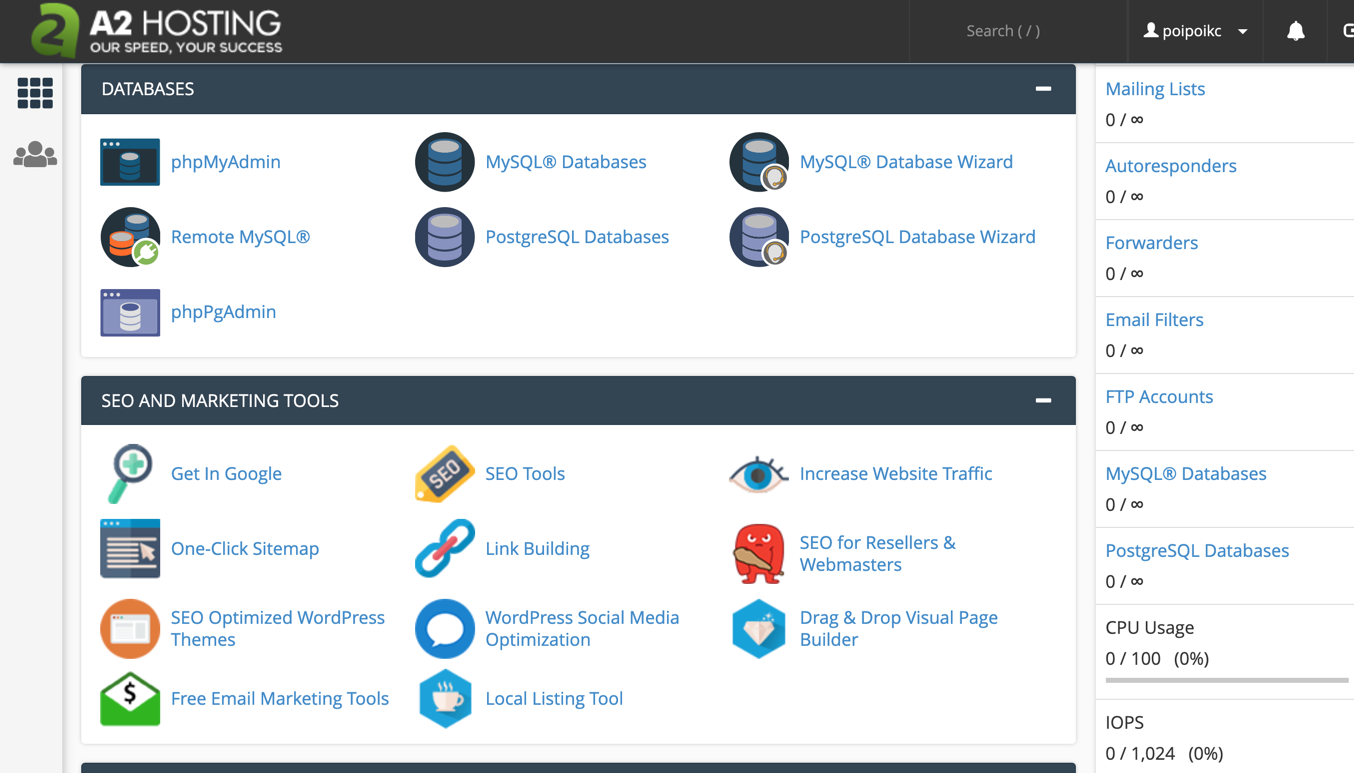Click the Increase Website Traffic eye icon
This screenshot has width=1354, height=773.
tap(758, 473)
